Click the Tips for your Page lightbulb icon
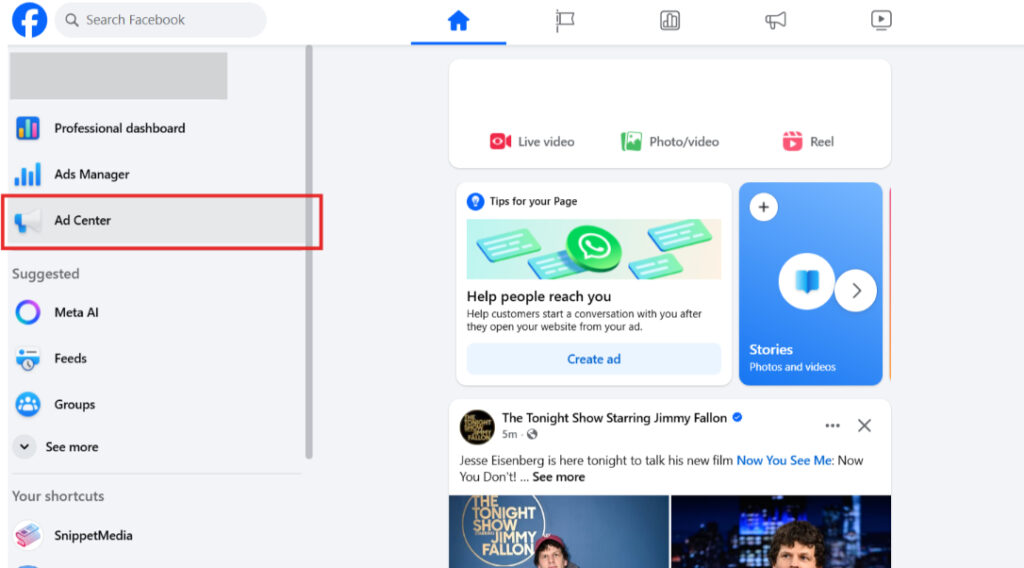The width and height of the screenshot is (1024, 568). (x=475, y=201)
